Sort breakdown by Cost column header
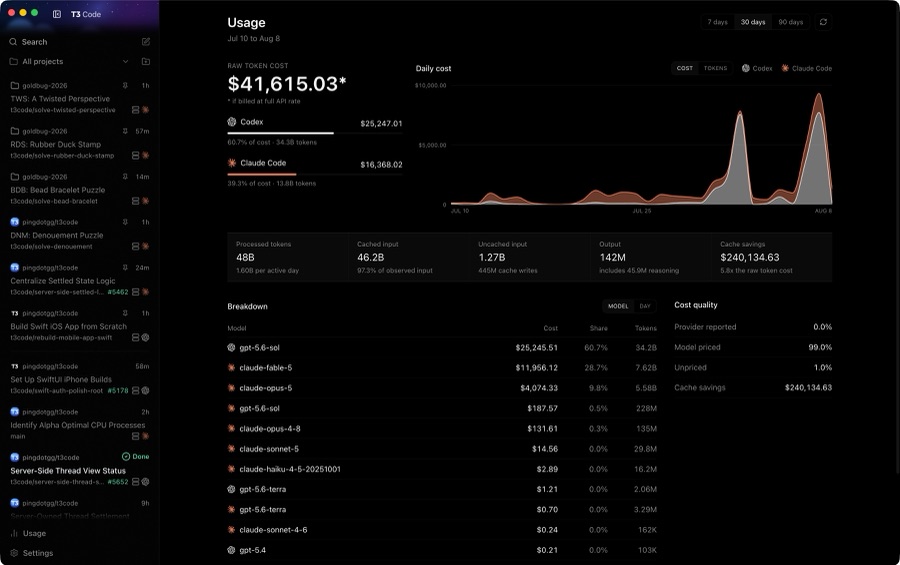 point(550,328)
